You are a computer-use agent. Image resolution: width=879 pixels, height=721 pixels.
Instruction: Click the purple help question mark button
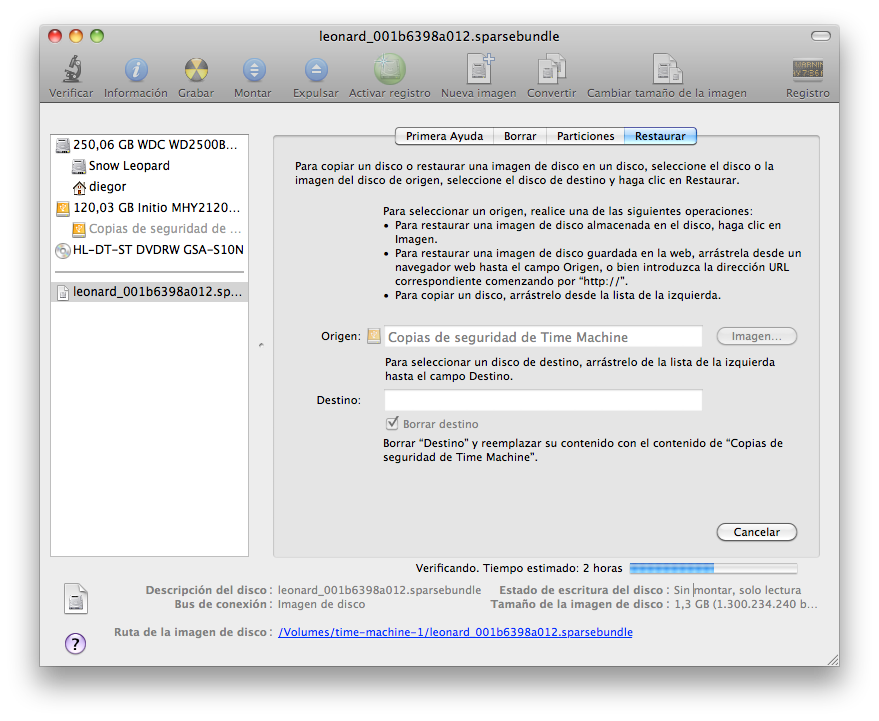(x=75, y=644)
